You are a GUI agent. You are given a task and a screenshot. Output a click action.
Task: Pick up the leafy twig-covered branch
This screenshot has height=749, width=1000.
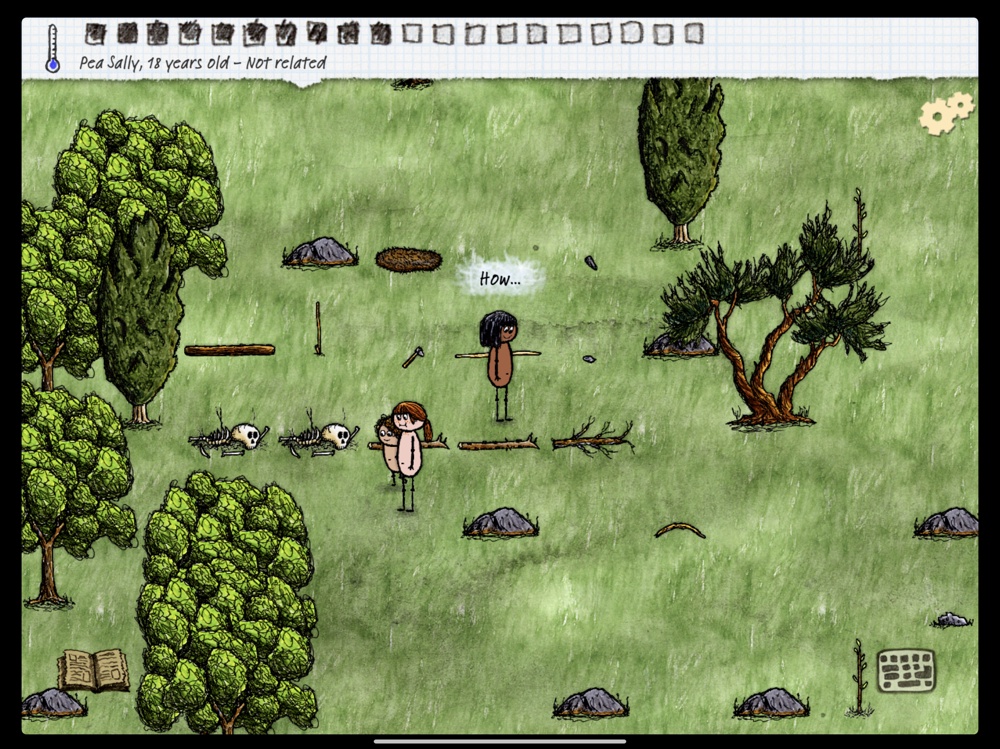click(593, 439)
